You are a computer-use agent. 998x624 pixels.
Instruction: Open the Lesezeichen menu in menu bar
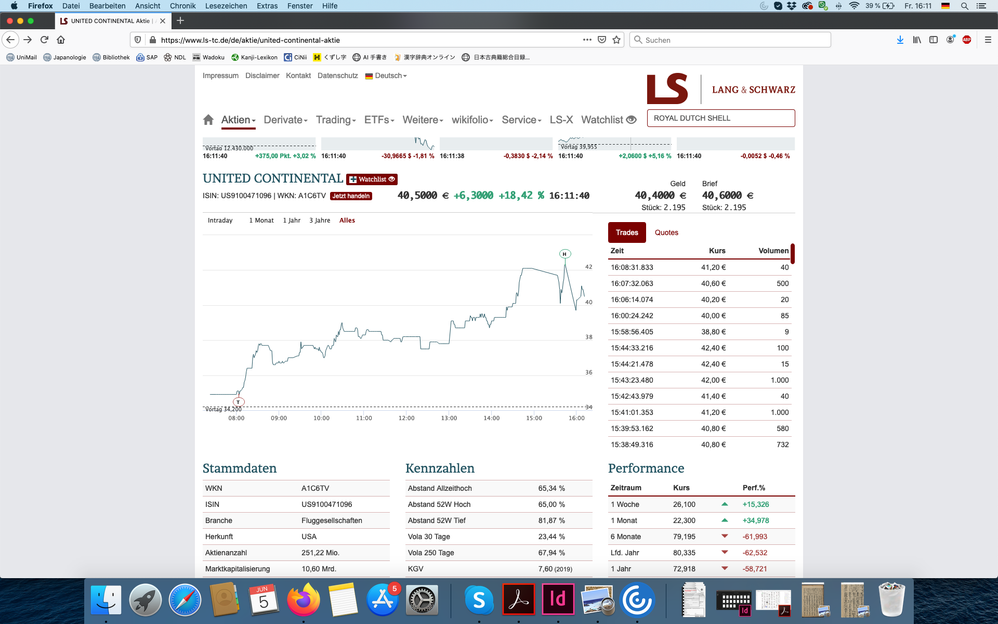(x=228, y=6)
